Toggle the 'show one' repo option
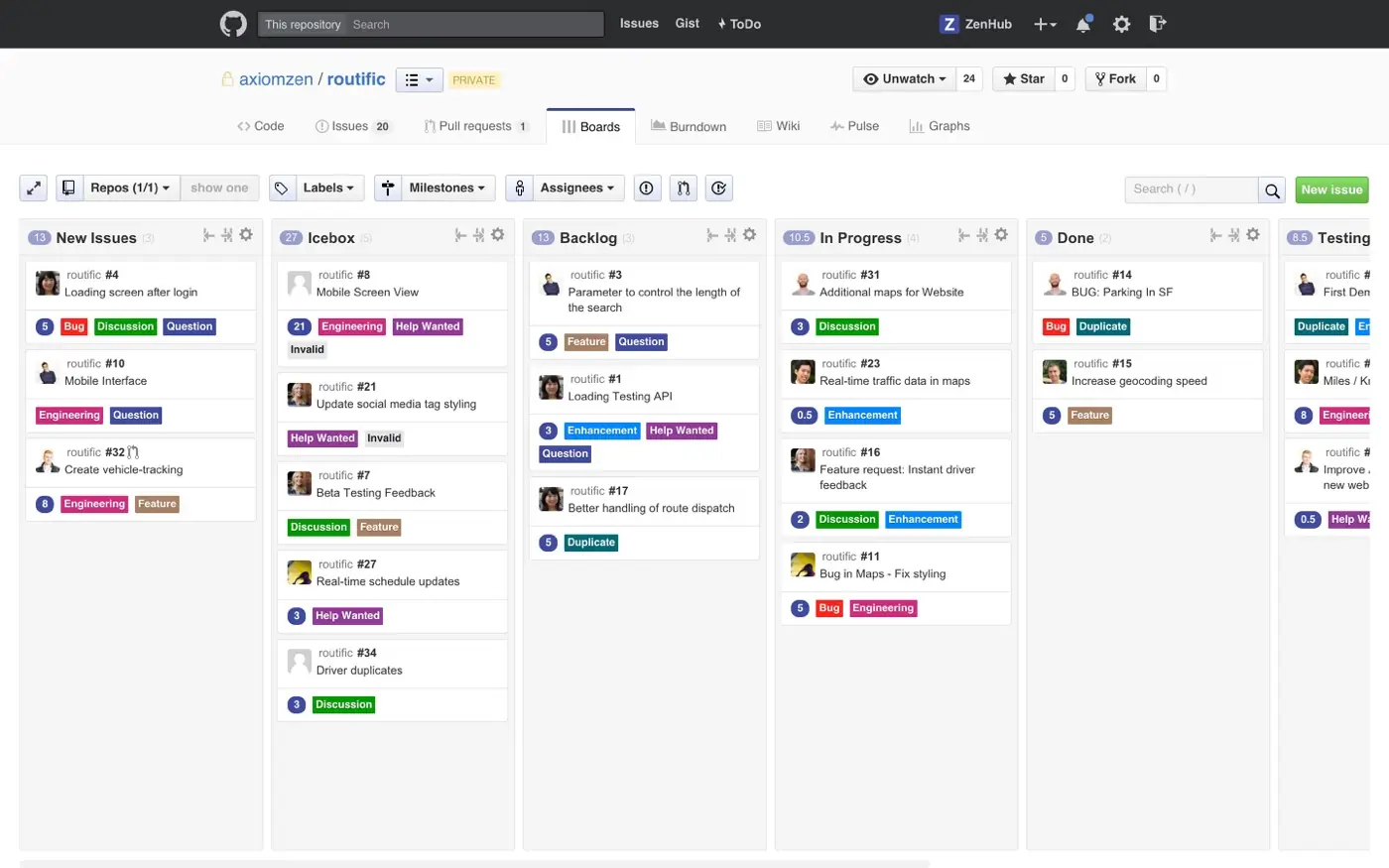This screenshot has width=1389, height=868. 219,187
